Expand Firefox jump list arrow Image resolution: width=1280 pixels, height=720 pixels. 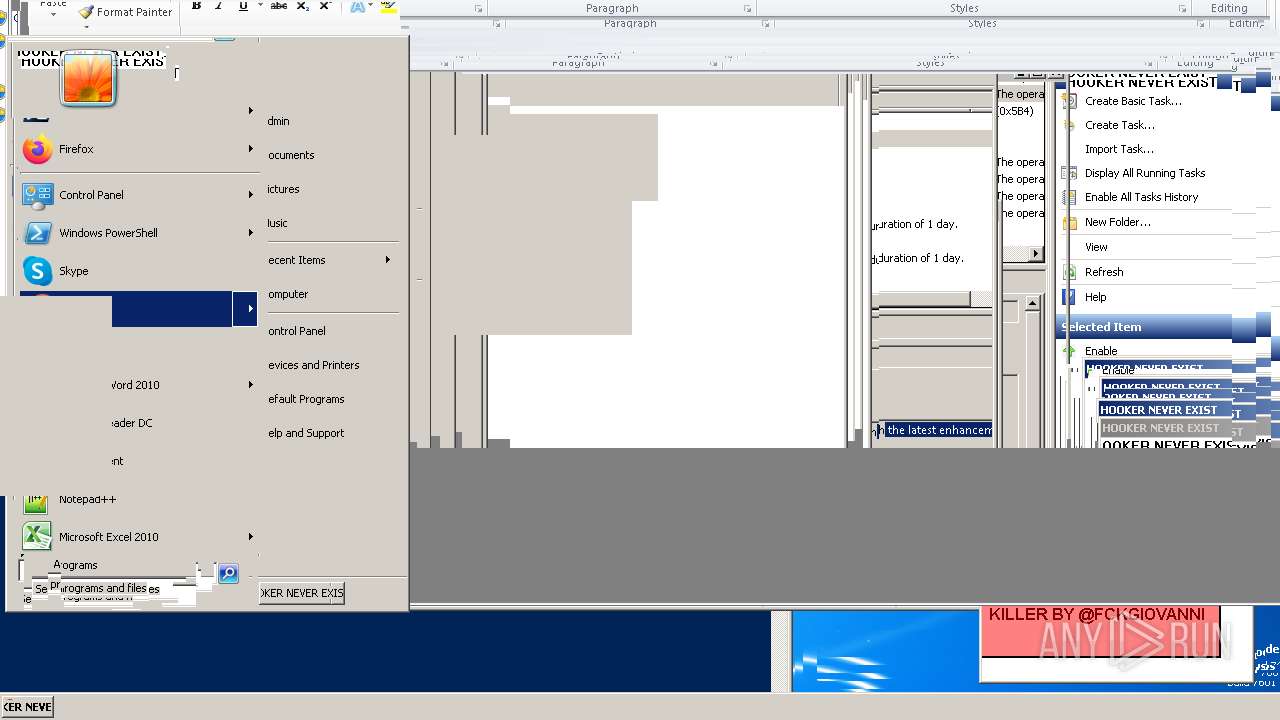click(x=251, y=149)
